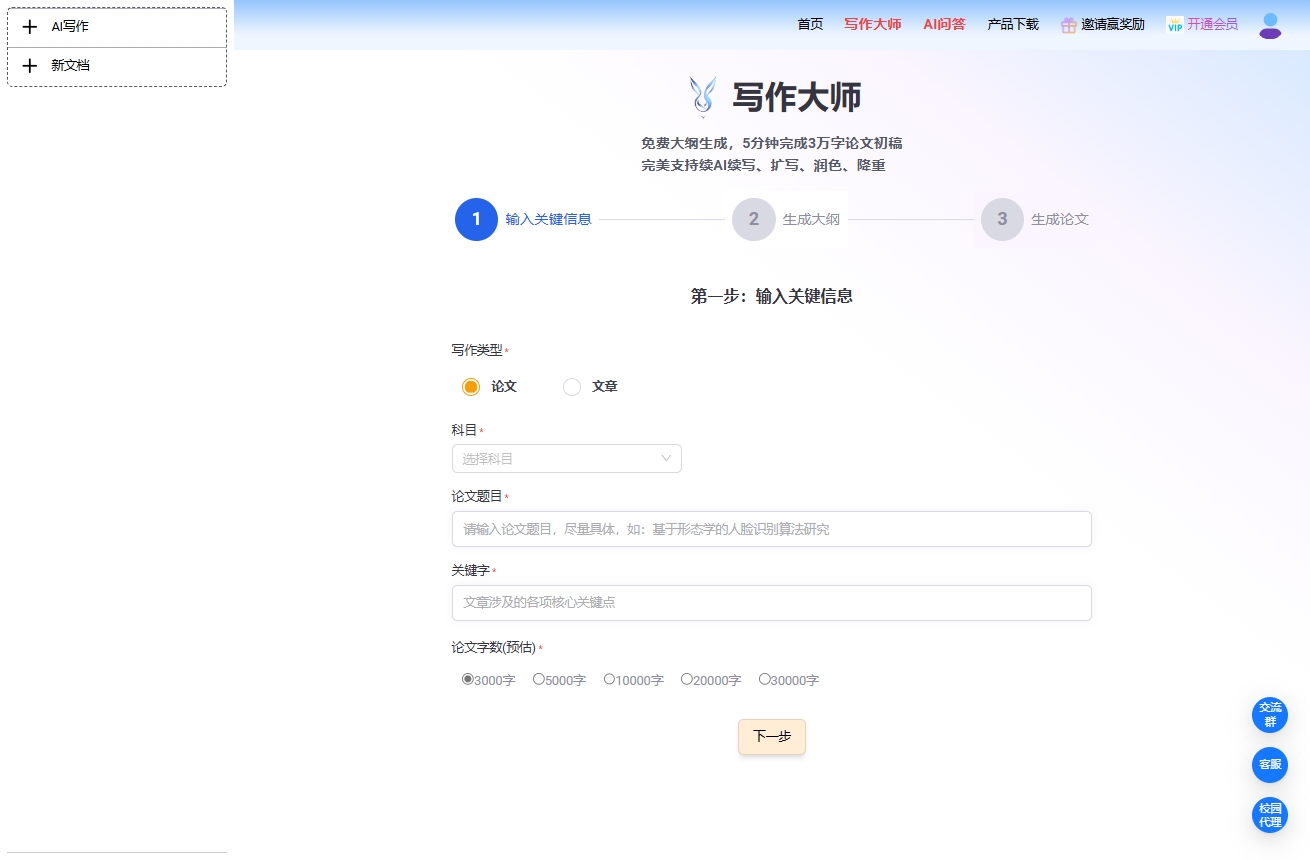Click step 1 circle 输入关键信息
This screenshot has height=860, width=1310.
click(x=476, y=220)
